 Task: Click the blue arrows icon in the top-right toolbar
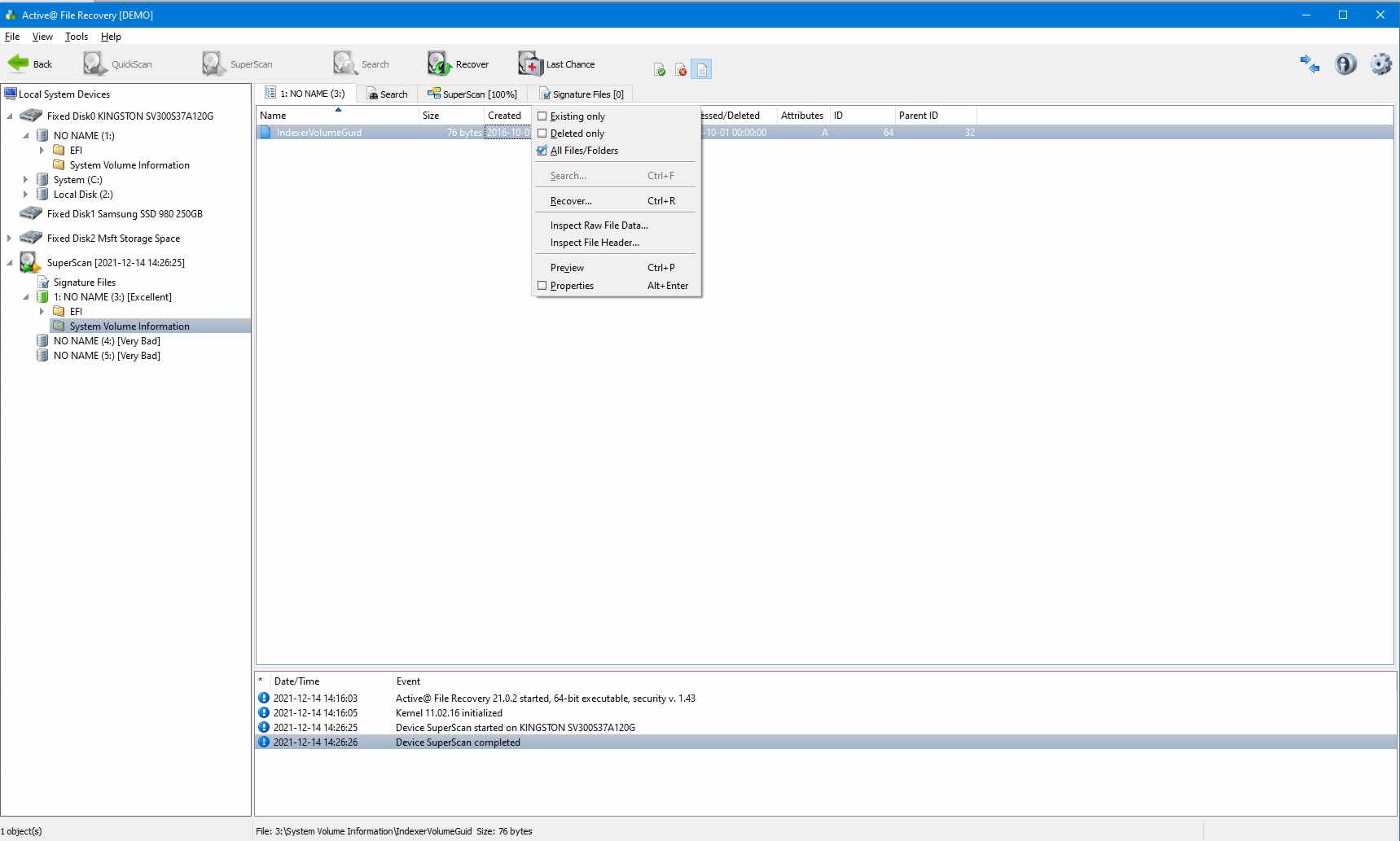tap(1310, 64)
